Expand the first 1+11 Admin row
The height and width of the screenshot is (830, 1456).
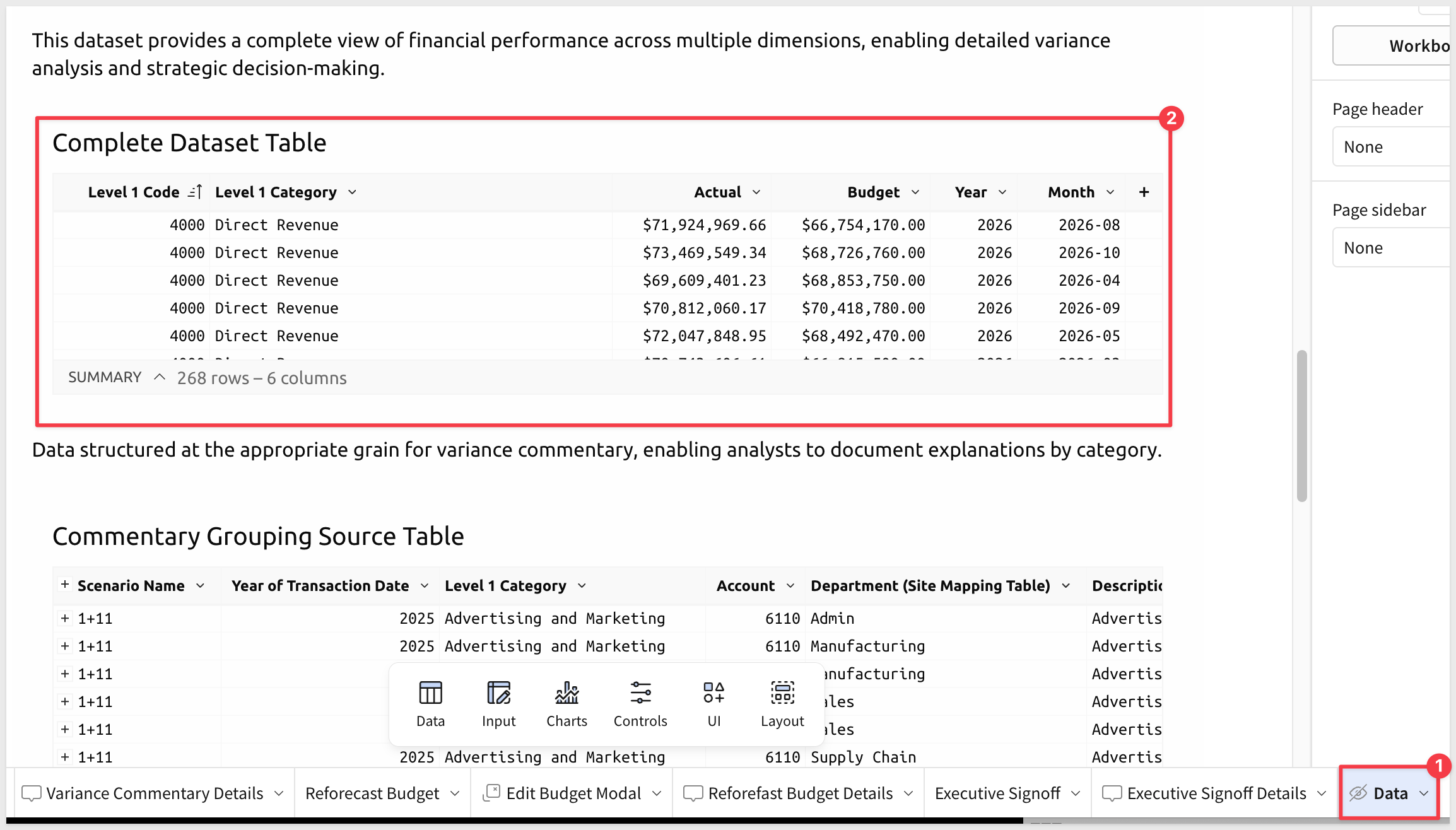64,618
